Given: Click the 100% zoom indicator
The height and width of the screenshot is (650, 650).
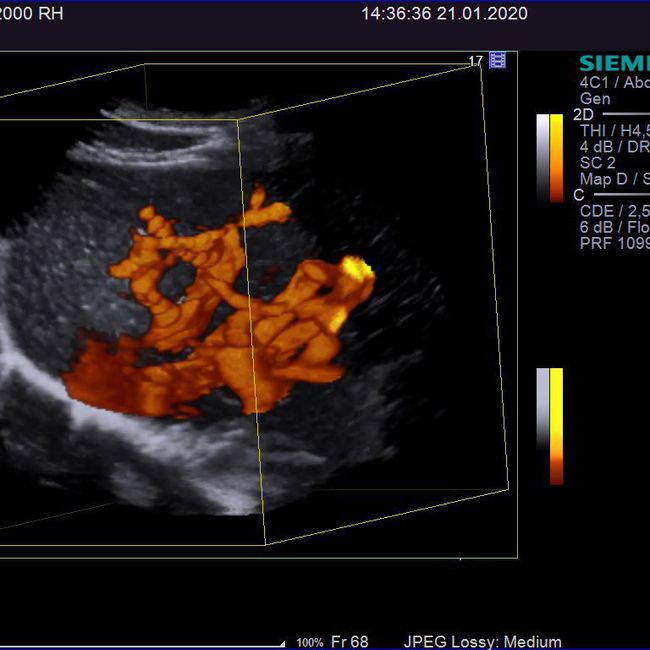Looking at the screenshot, I should click(x=309, y=642).
